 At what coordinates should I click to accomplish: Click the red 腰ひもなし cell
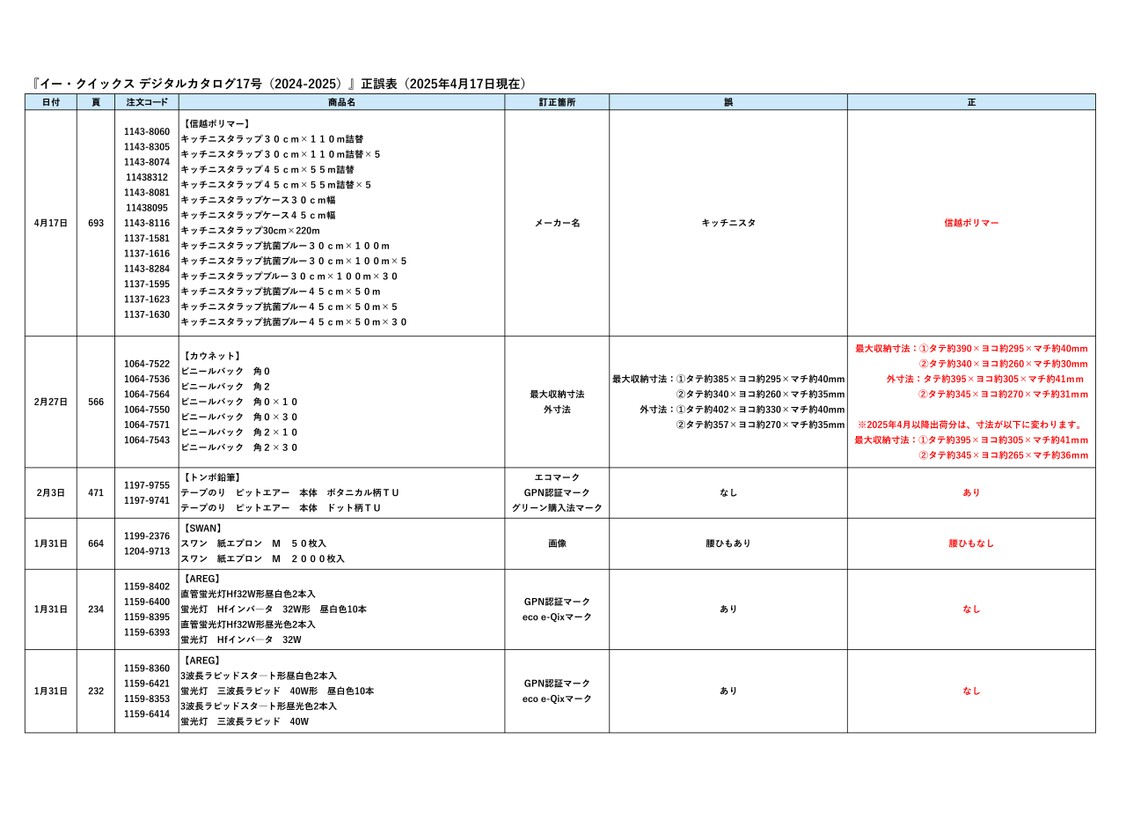pyautogui.click(x=972, y=543)
